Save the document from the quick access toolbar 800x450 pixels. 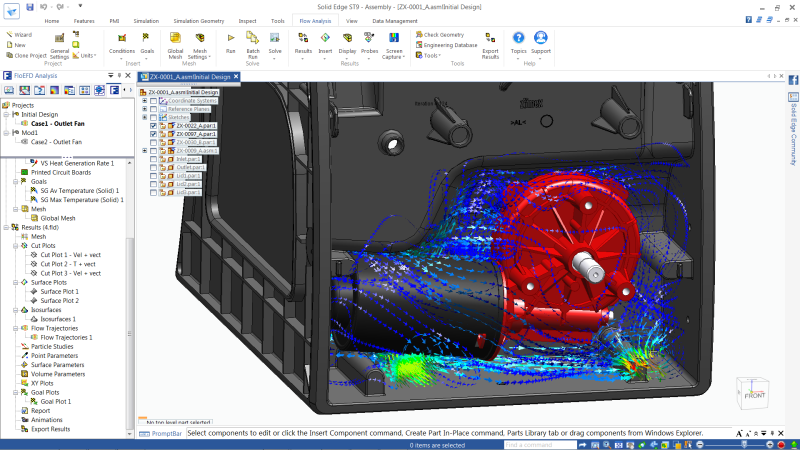[30, 7]
